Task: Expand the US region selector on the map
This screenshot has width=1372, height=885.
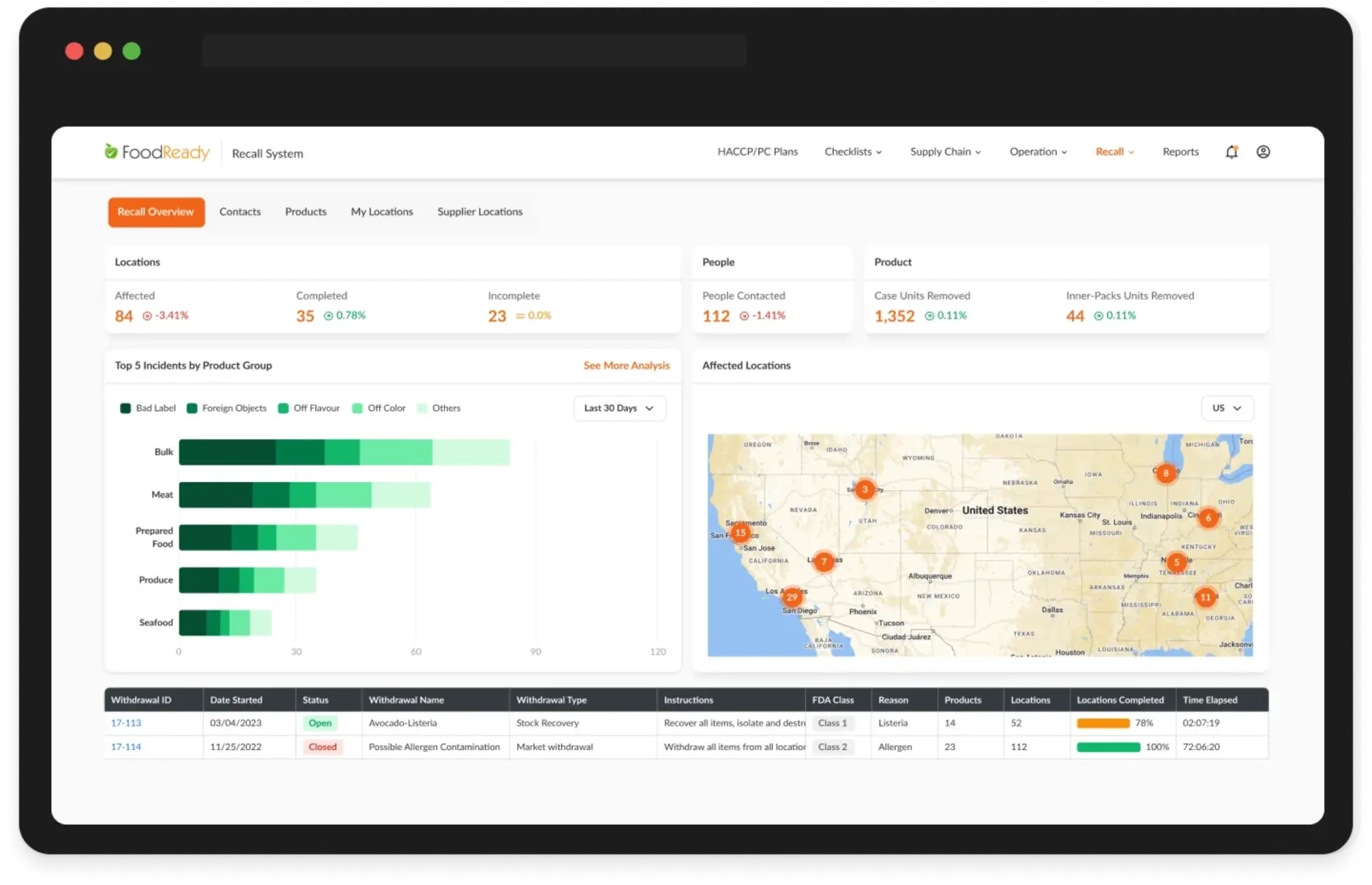Action: pos(1227,408)
